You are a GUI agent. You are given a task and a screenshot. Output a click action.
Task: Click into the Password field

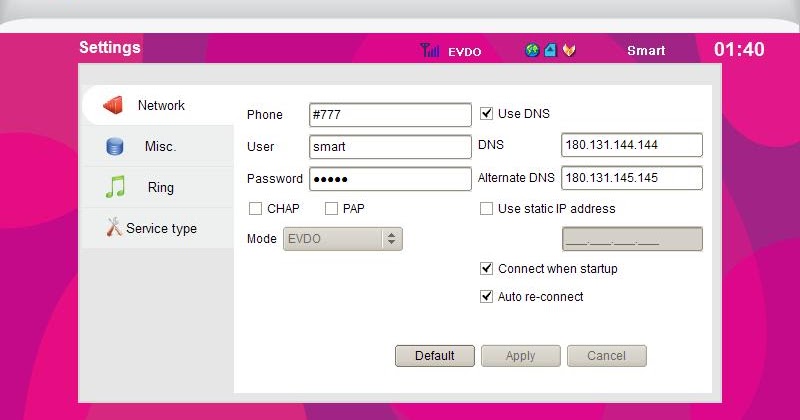tap(390, 179)
